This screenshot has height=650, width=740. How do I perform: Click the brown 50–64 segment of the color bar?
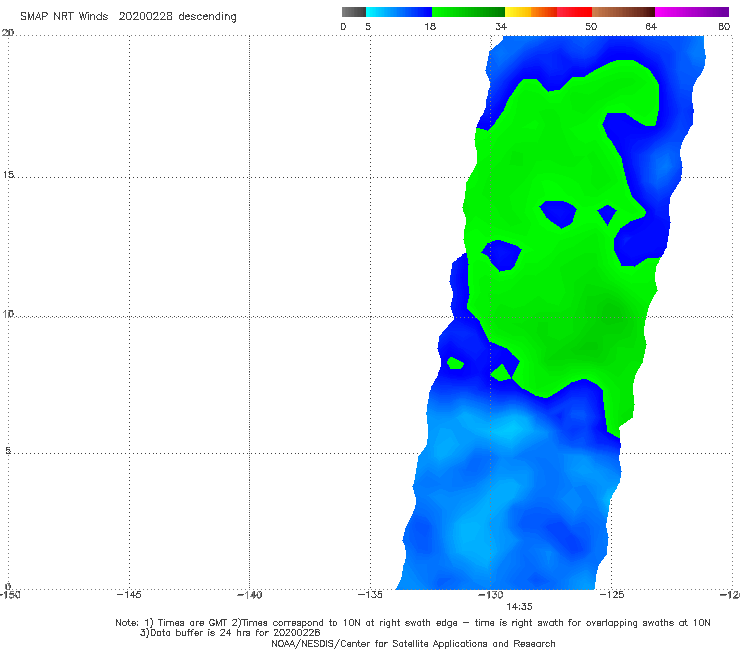623,12
